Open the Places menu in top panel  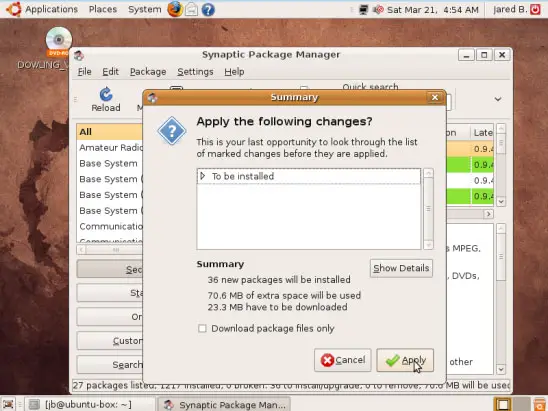pos(103,9)
